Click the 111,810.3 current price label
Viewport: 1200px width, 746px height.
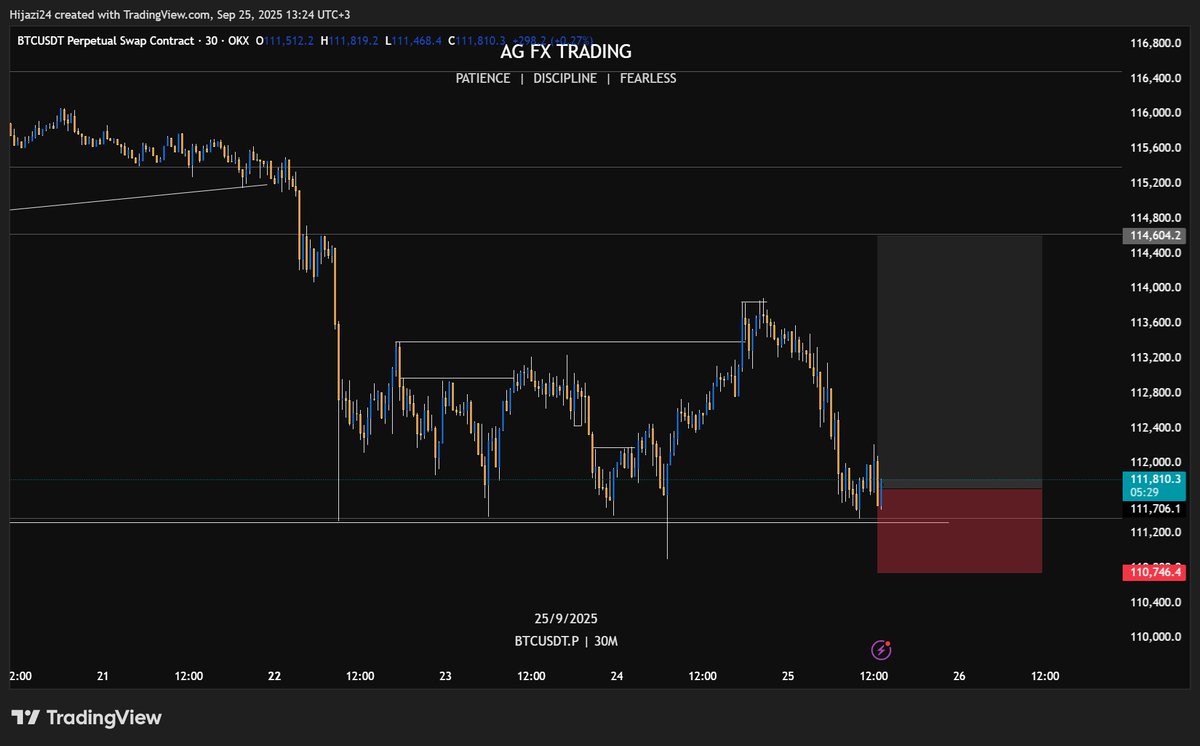[x=1155, y=479]
